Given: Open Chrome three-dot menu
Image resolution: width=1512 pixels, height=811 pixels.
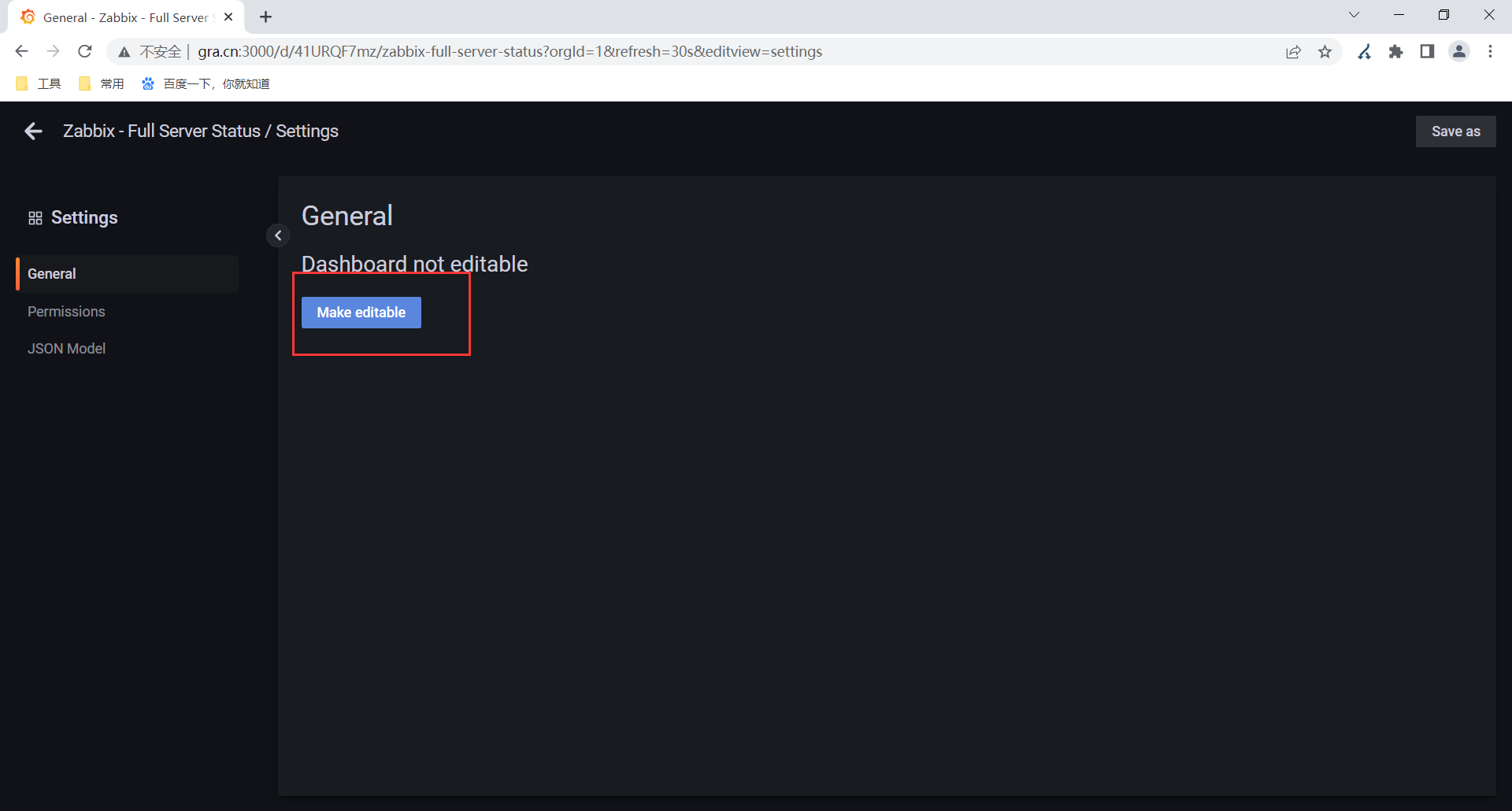Looking at the screenshot, I should click(1490, 52).
